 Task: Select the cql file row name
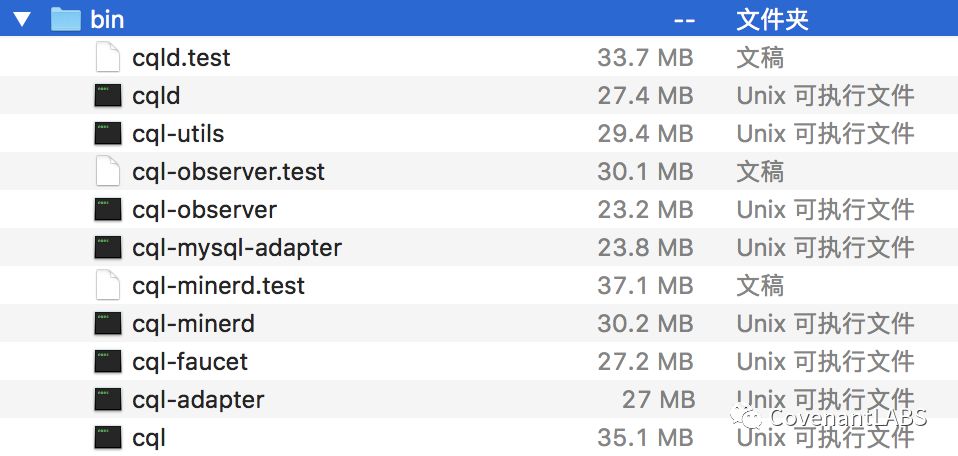tap(148, 438)
